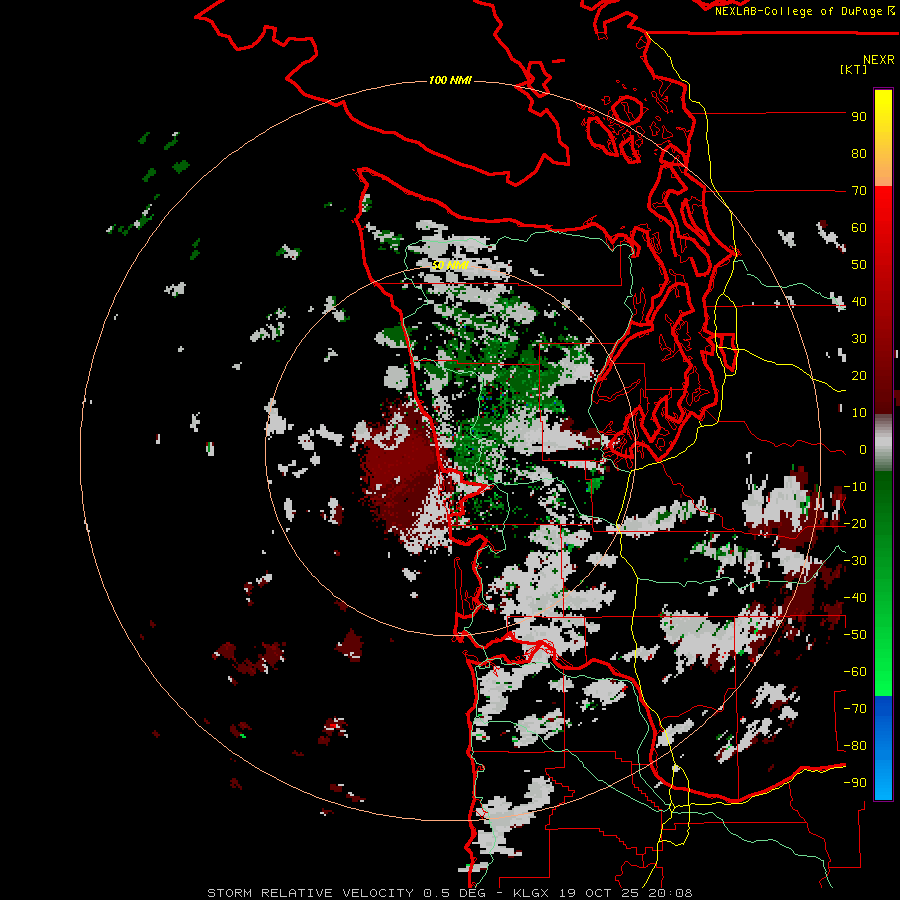Click the 20:08 timestamp in the caption
The height and width of the screenshot is (900, 900).
coord(670,893)
